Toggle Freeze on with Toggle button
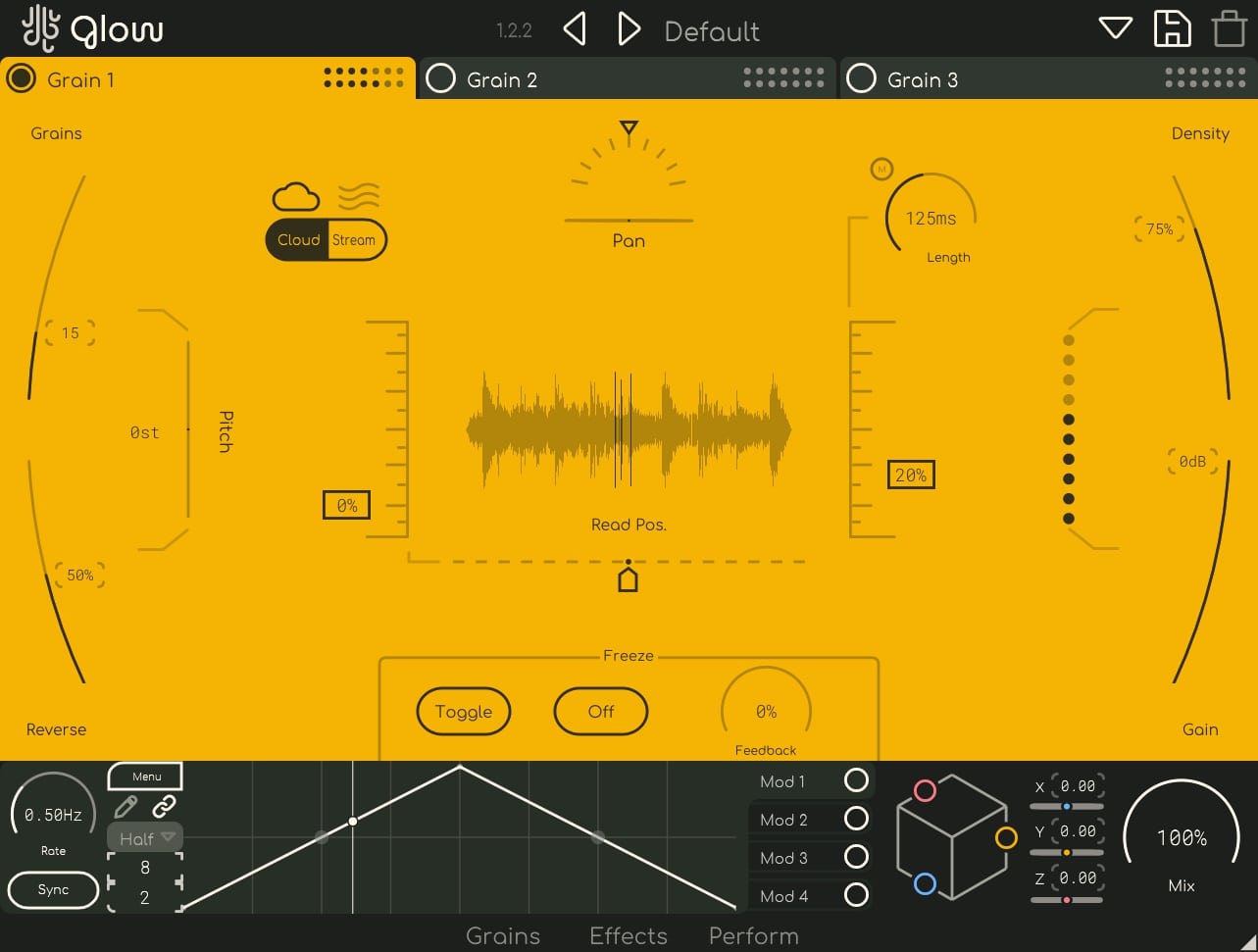The height and width of the screenshot is (952, 1258). coord(463,712)
